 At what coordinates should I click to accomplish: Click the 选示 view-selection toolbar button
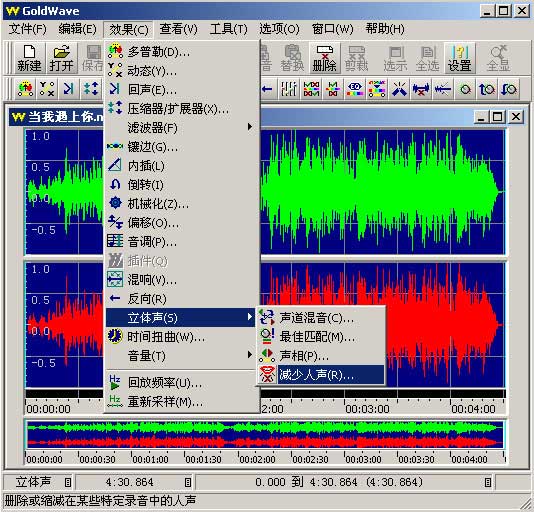tap(395, 58)
